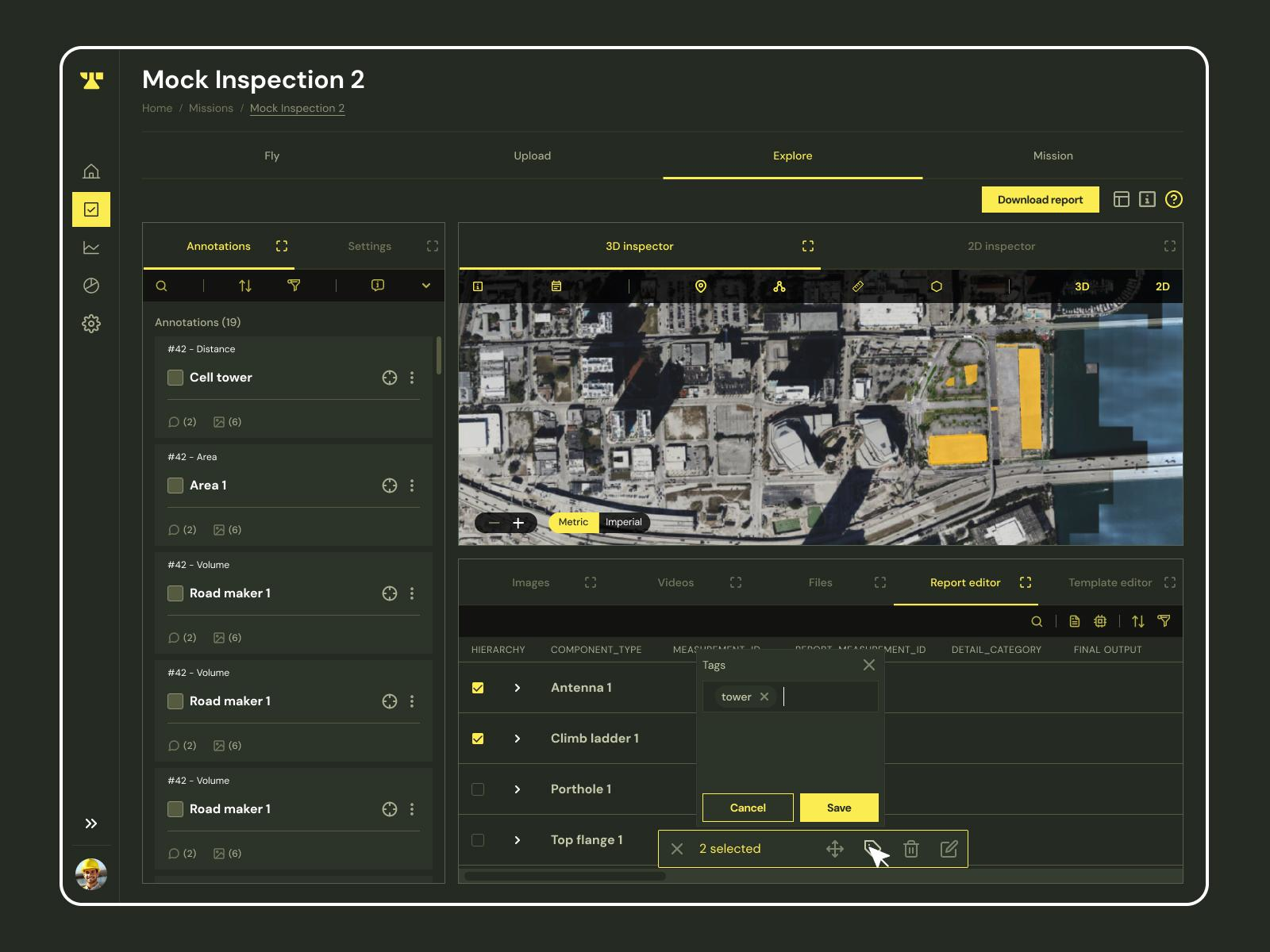Locate Cell tower with target icon
Viewport: 1270px width, 952px height.
pos(390,378)
